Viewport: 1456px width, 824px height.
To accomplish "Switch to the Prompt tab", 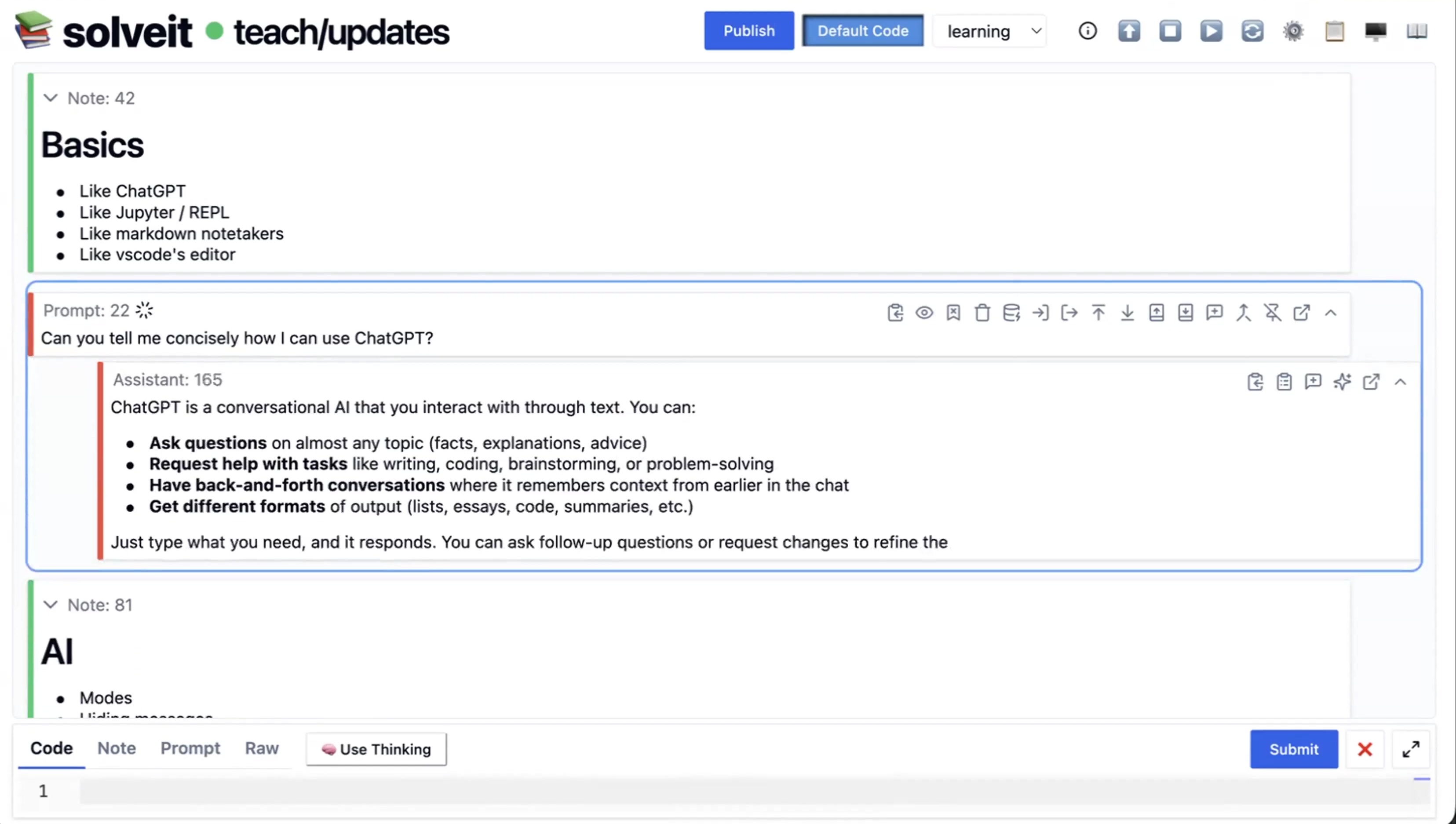I will (x=190, y=748).
